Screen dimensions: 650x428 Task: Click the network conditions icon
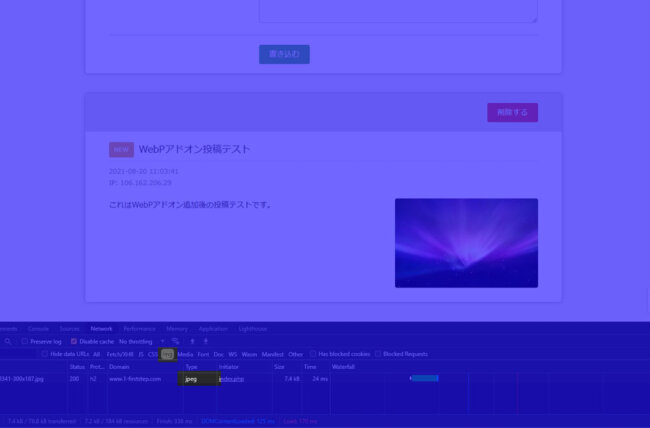175,341
